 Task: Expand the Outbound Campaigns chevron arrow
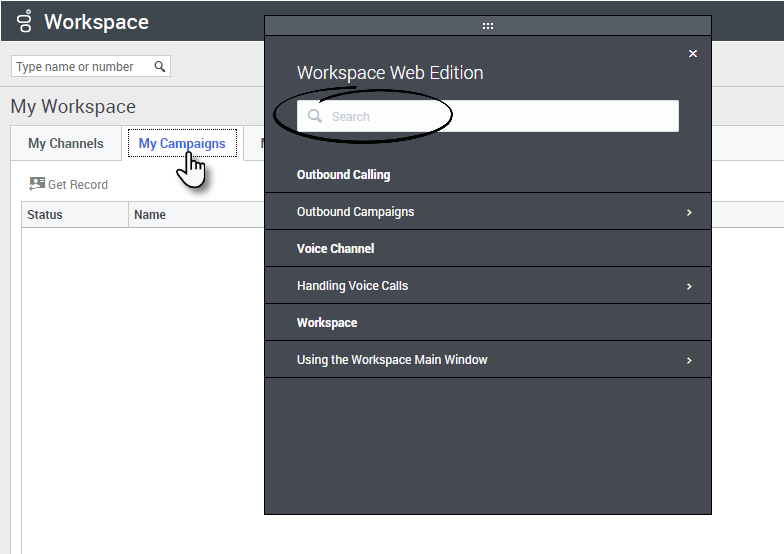coord(689,212)
